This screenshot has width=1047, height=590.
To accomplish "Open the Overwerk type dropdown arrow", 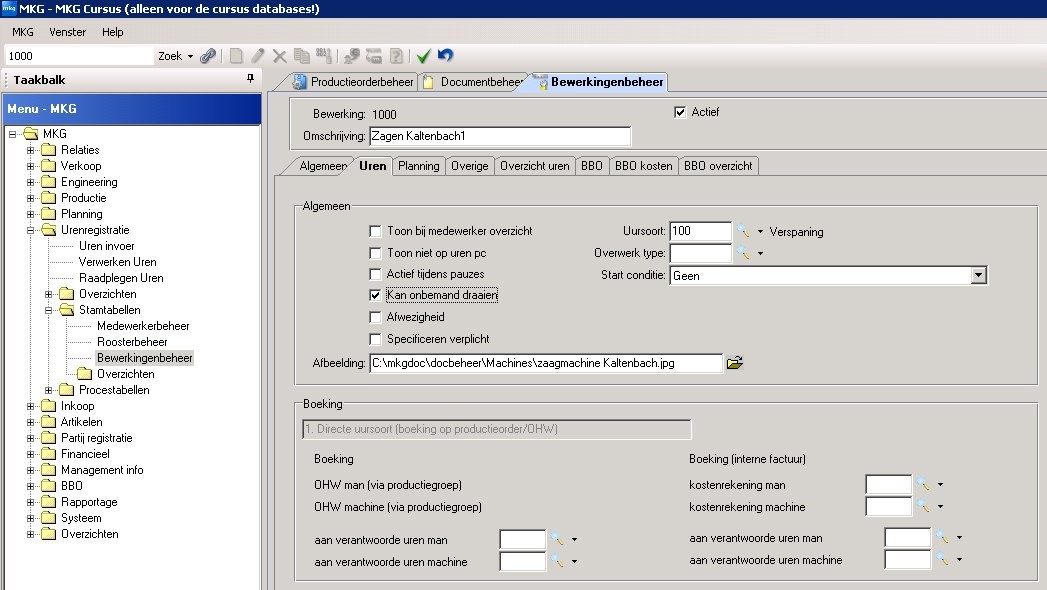I will (760, 254).
